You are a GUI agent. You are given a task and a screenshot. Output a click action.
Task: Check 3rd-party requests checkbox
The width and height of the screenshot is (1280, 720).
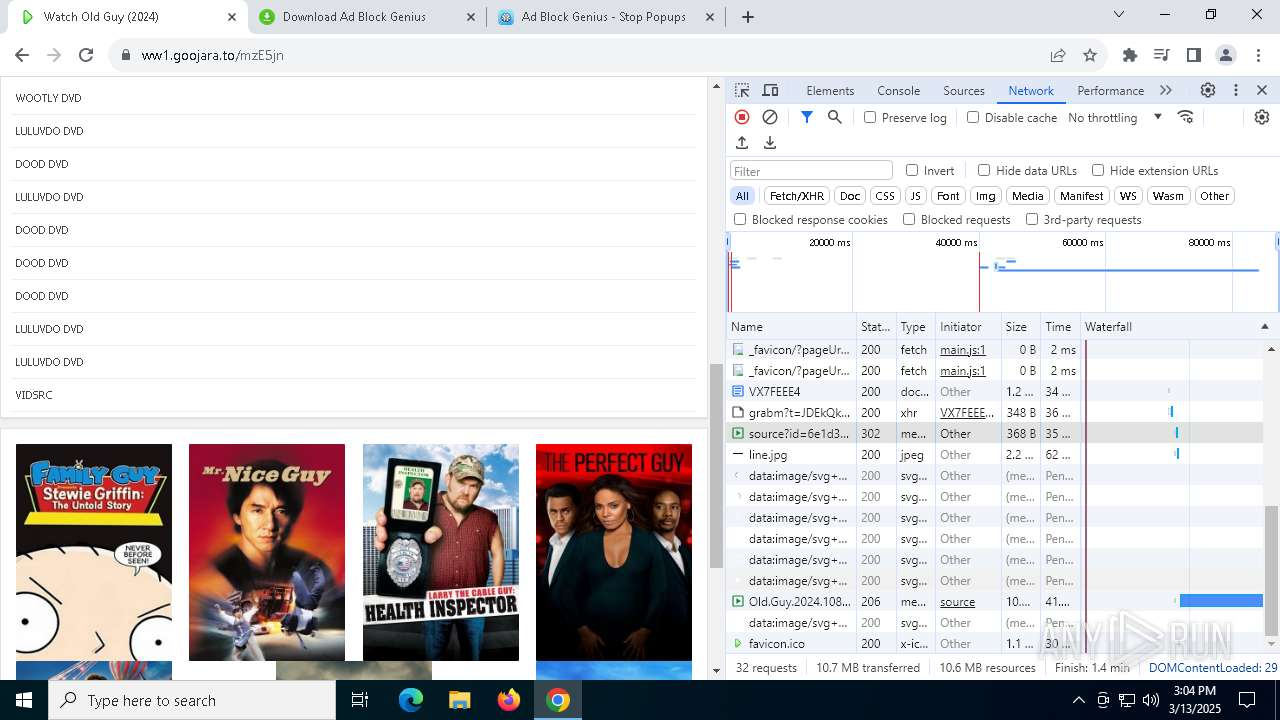tap(1032, 219)
